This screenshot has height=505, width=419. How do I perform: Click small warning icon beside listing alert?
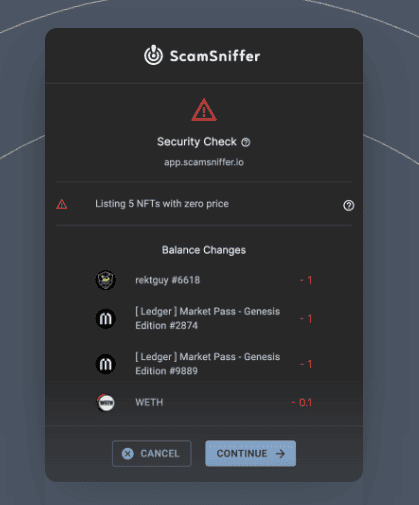point(62,204)
